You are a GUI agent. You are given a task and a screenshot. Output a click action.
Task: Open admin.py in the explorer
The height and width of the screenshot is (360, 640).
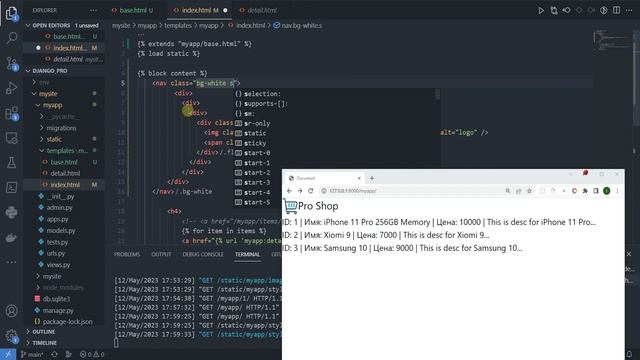point(59,208)
